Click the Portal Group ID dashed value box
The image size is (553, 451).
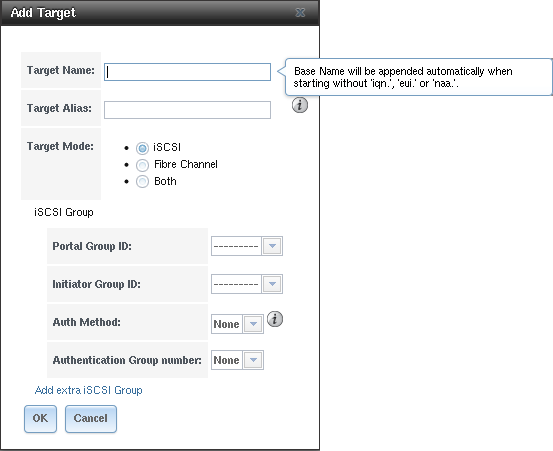tap(236, 246)
